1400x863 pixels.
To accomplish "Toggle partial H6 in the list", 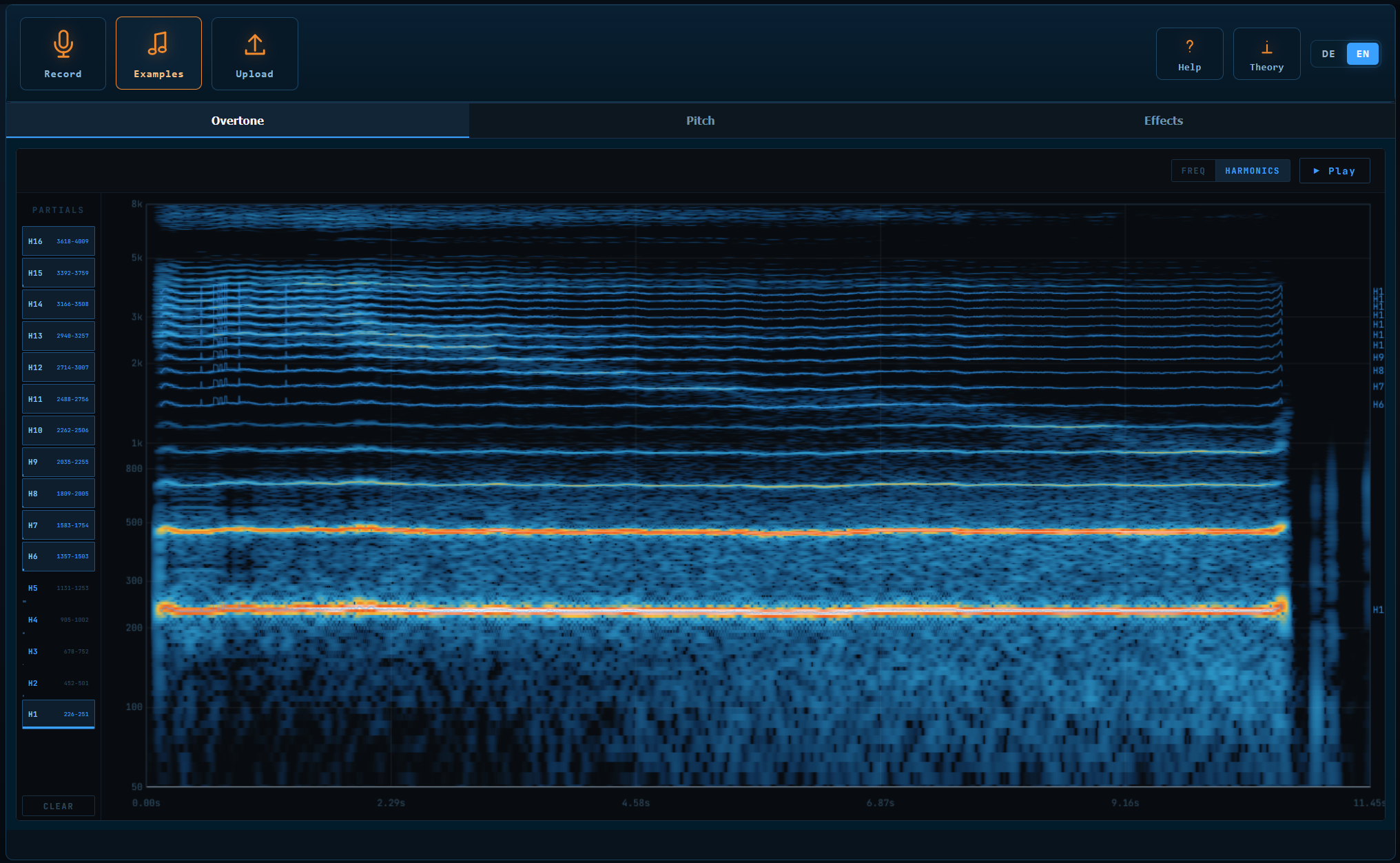I will tap(59, 556).
